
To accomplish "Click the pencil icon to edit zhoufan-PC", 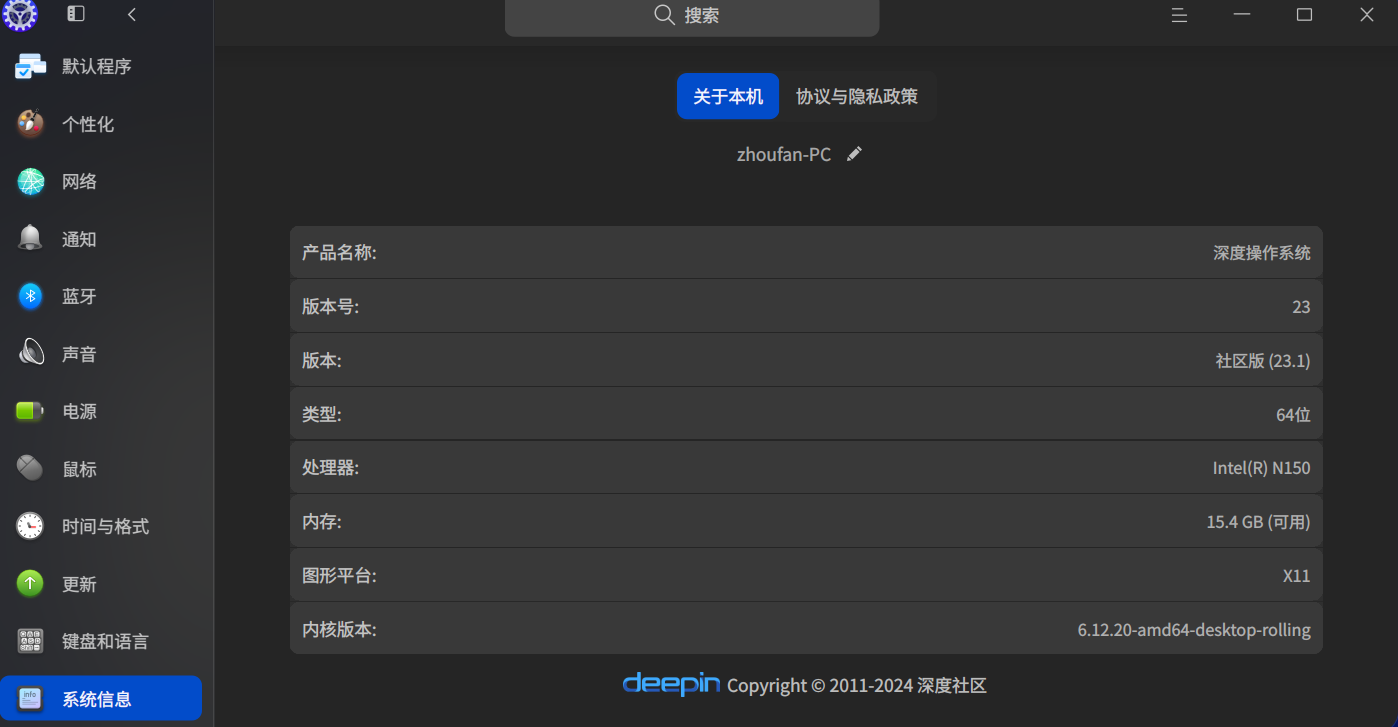I will [854, 154].
